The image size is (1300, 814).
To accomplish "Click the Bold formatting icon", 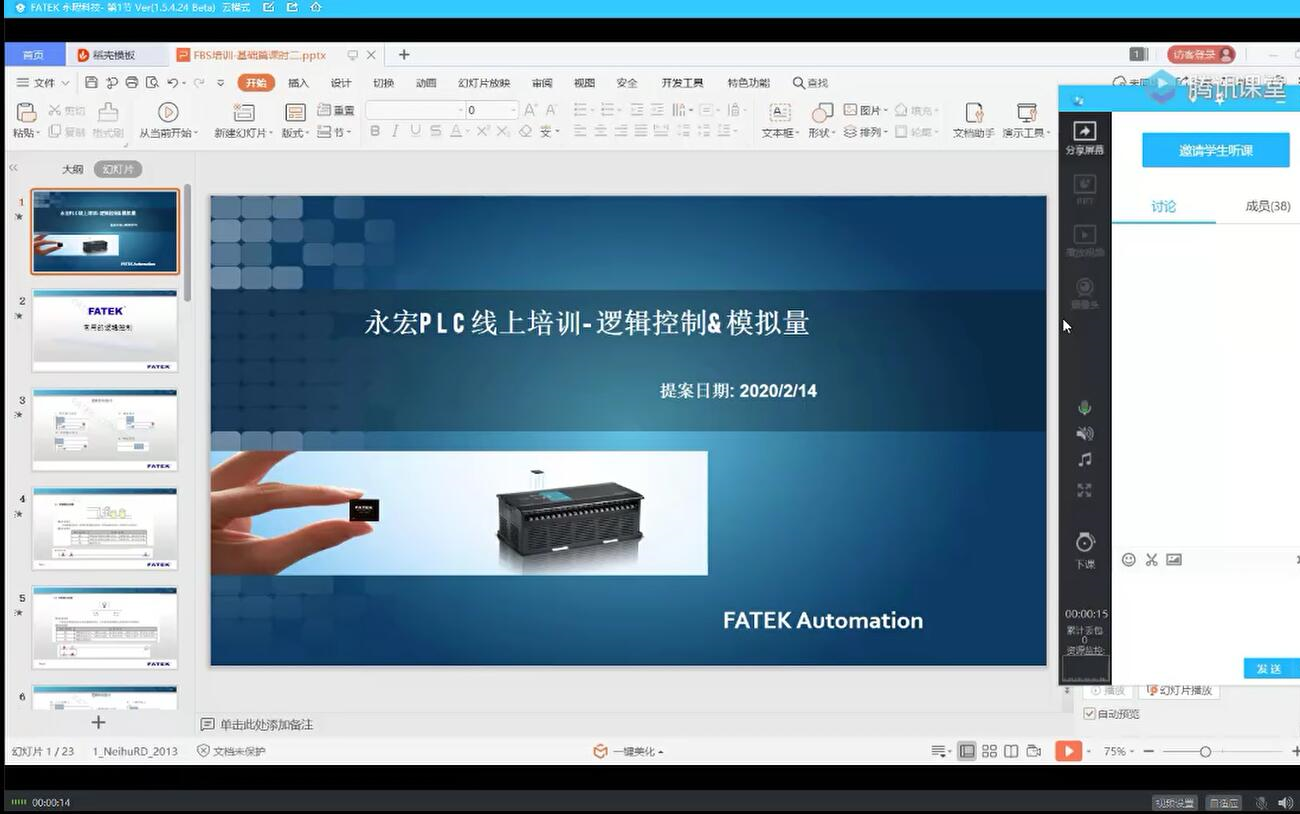I will click(375, 131).
